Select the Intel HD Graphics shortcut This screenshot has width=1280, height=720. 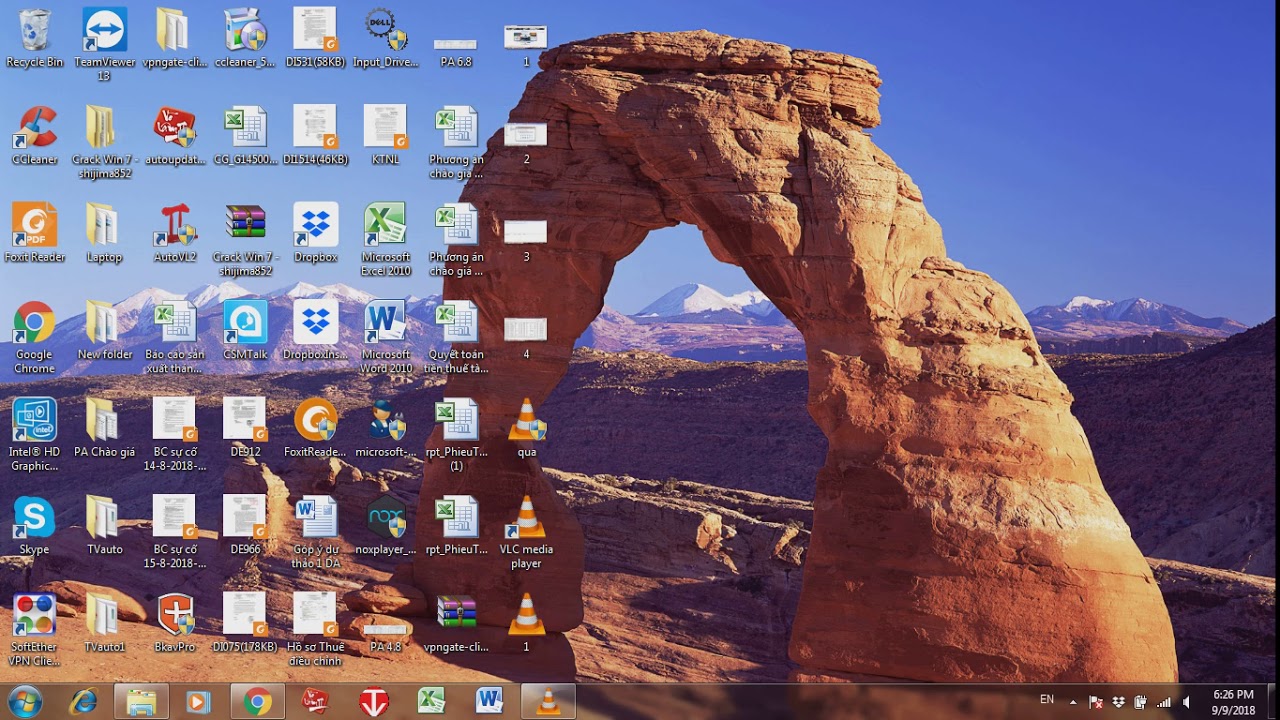pos(34,435)
